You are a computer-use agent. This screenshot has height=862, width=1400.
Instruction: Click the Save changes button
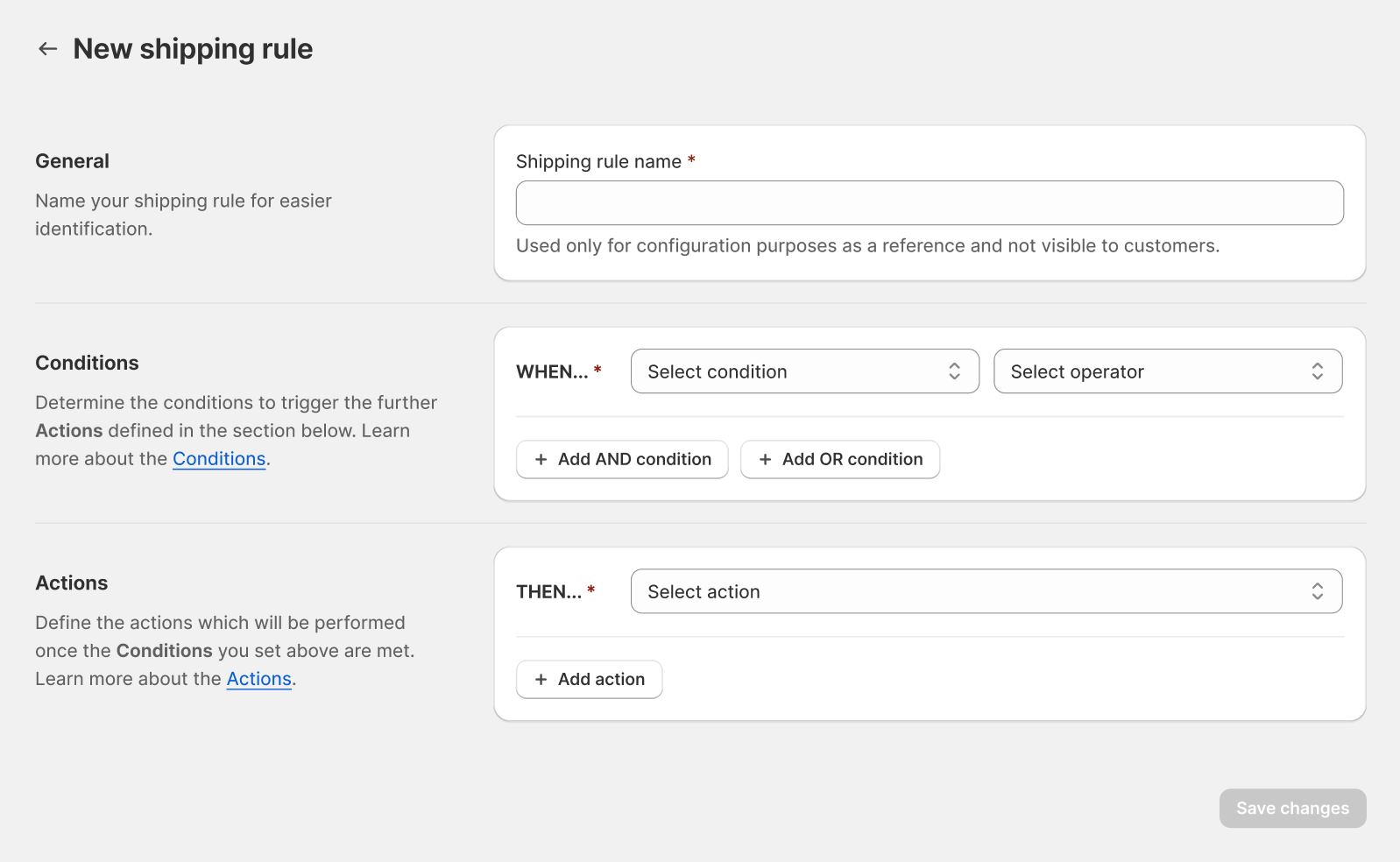1292,809
